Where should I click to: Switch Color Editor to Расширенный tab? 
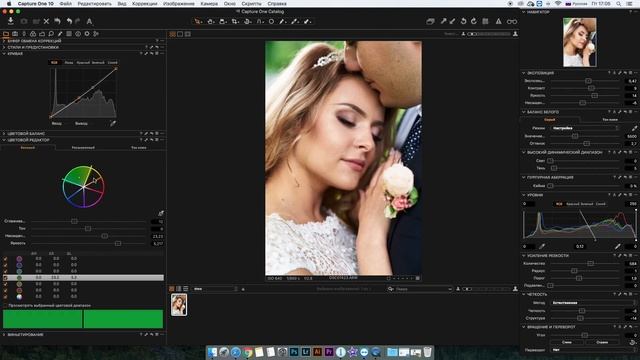click(x=83, y=147)
